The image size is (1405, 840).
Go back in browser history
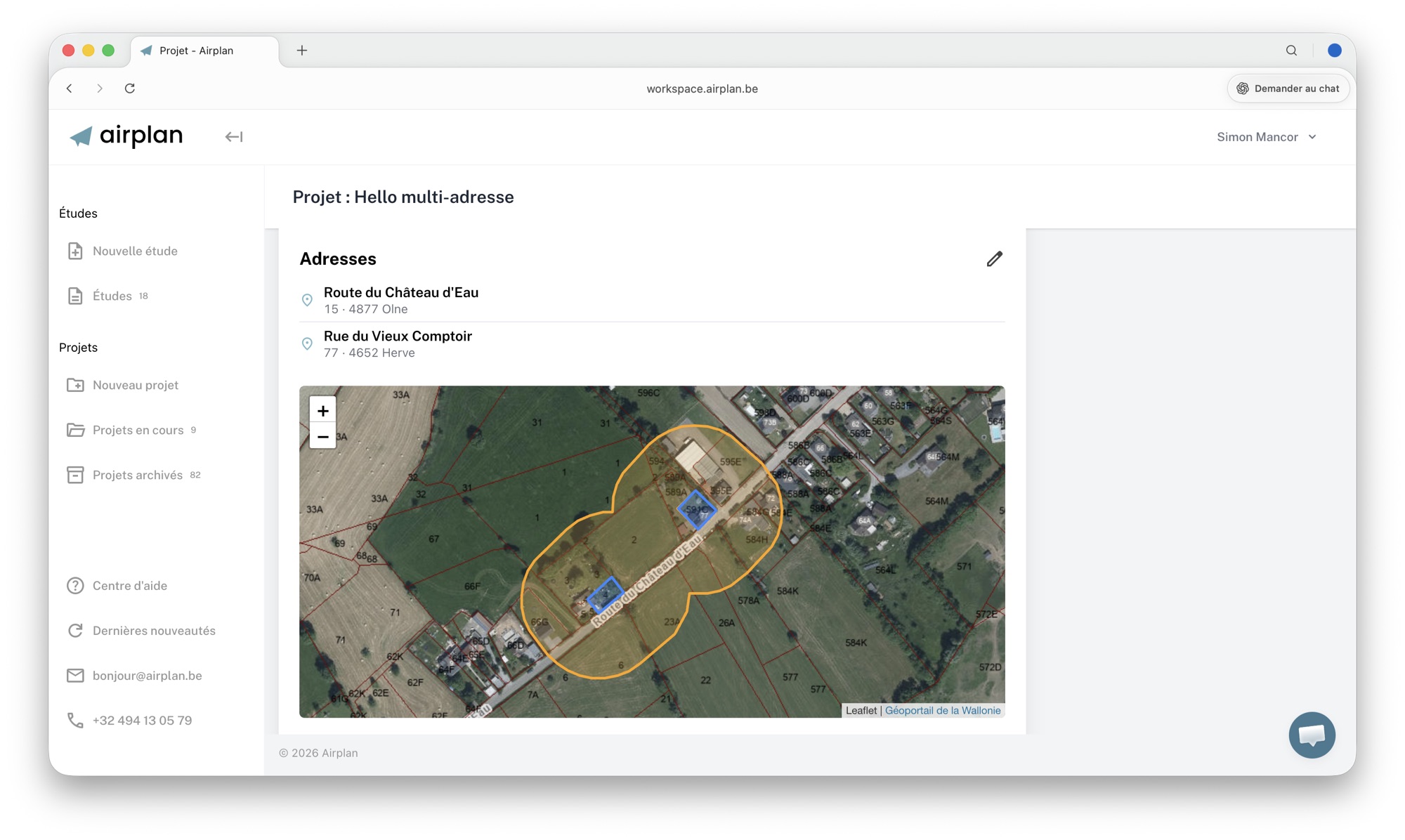[70, 88]
